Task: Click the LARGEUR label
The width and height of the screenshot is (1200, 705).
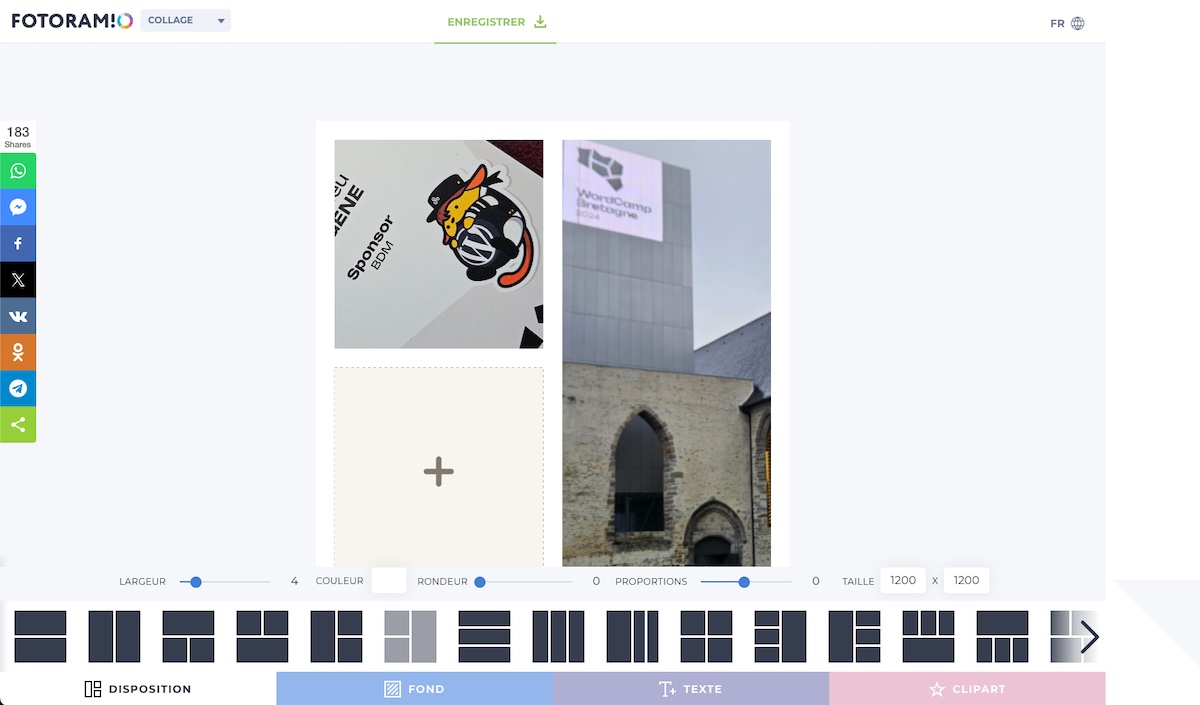Action: point(142,581)
